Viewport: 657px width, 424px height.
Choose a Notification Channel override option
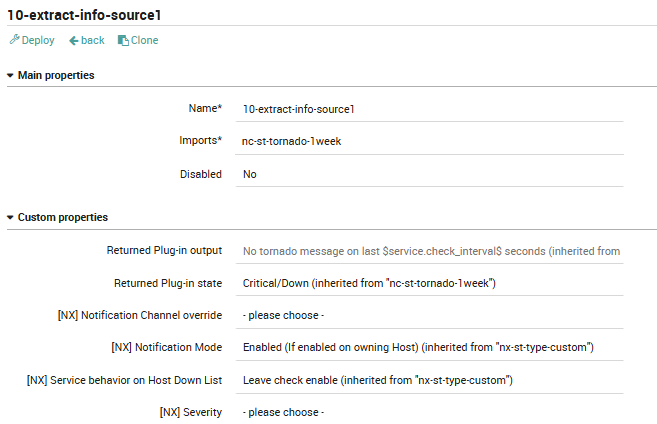point(429,315)
